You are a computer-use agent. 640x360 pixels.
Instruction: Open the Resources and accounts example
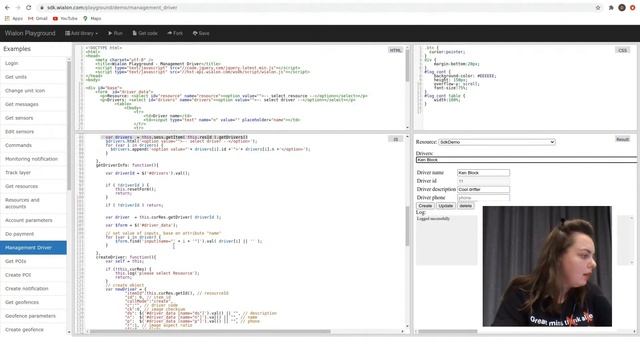click(33, 203)
